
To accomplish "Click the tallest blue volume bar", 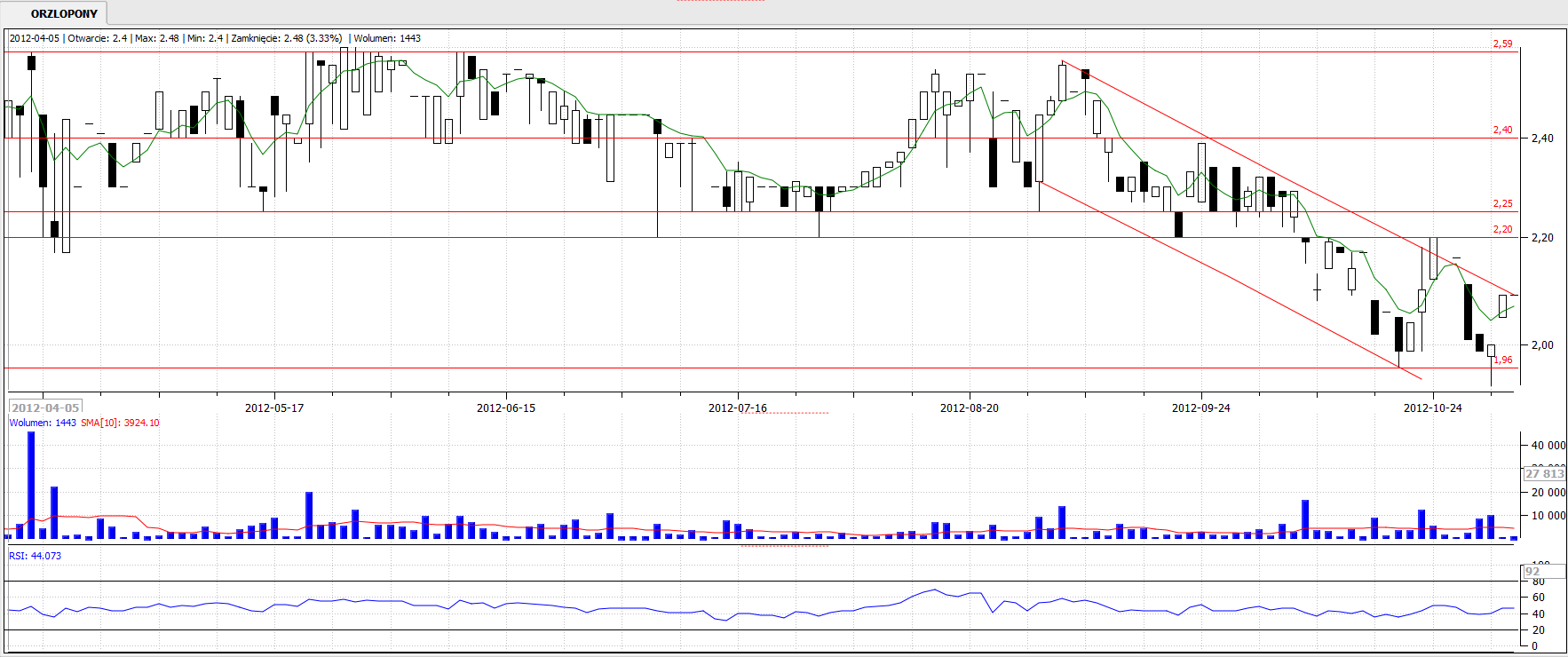I will pos(31,485).
